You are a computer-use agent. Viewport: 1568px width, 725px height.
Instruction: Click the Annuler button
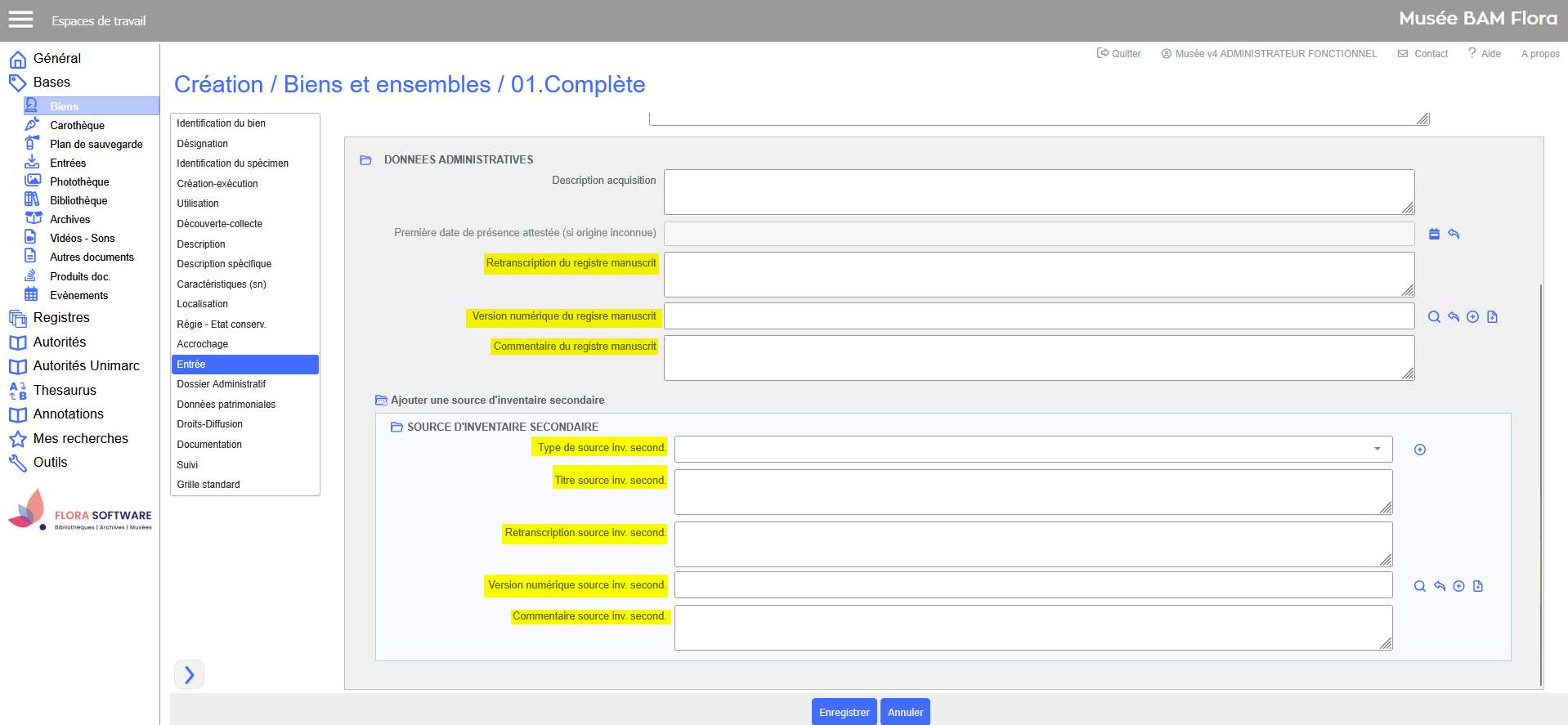[905, 712]
